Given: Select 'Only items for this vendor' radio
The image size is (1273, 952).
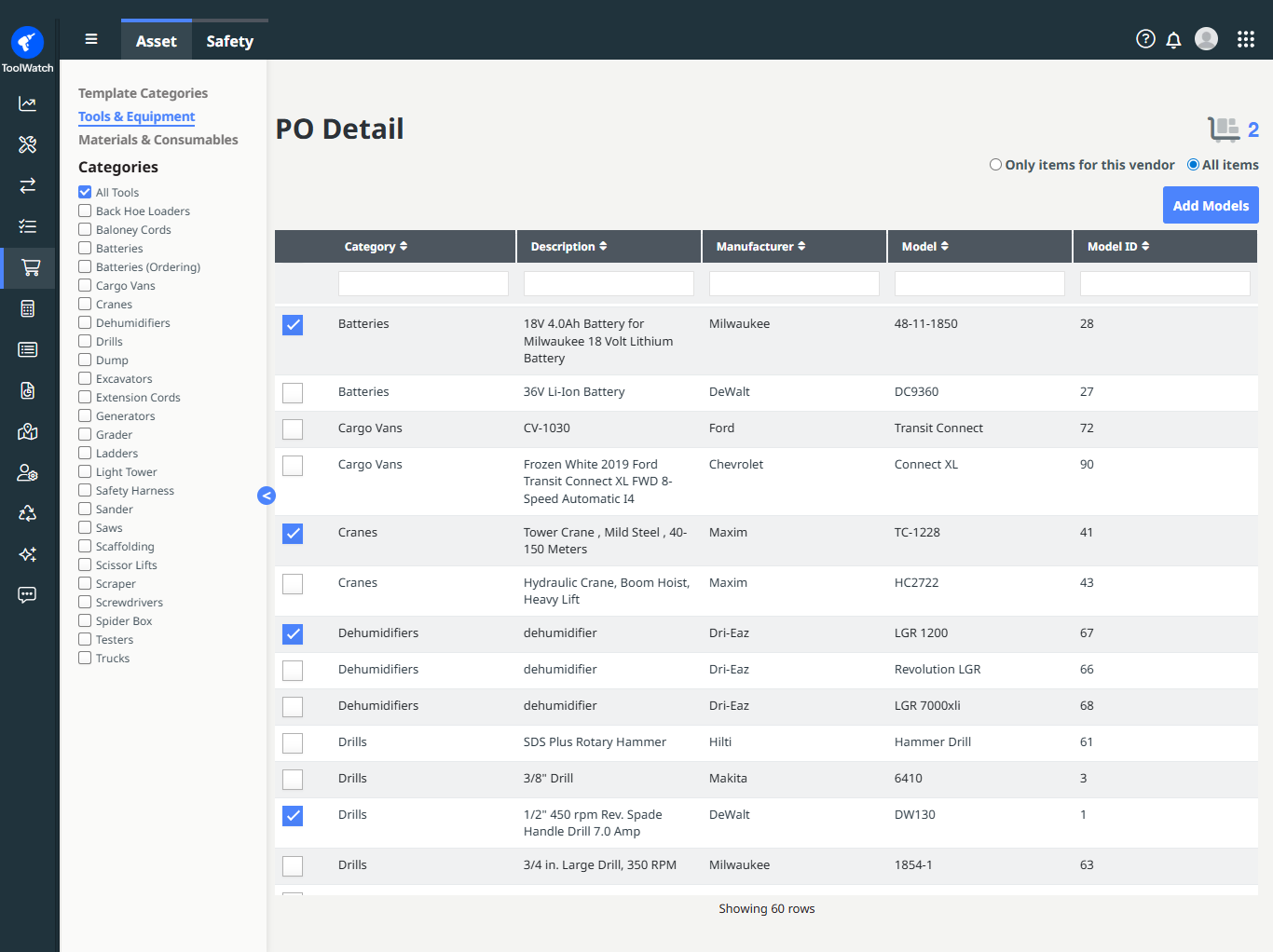Looking at the screenshot, I should (x=995, y=165).
